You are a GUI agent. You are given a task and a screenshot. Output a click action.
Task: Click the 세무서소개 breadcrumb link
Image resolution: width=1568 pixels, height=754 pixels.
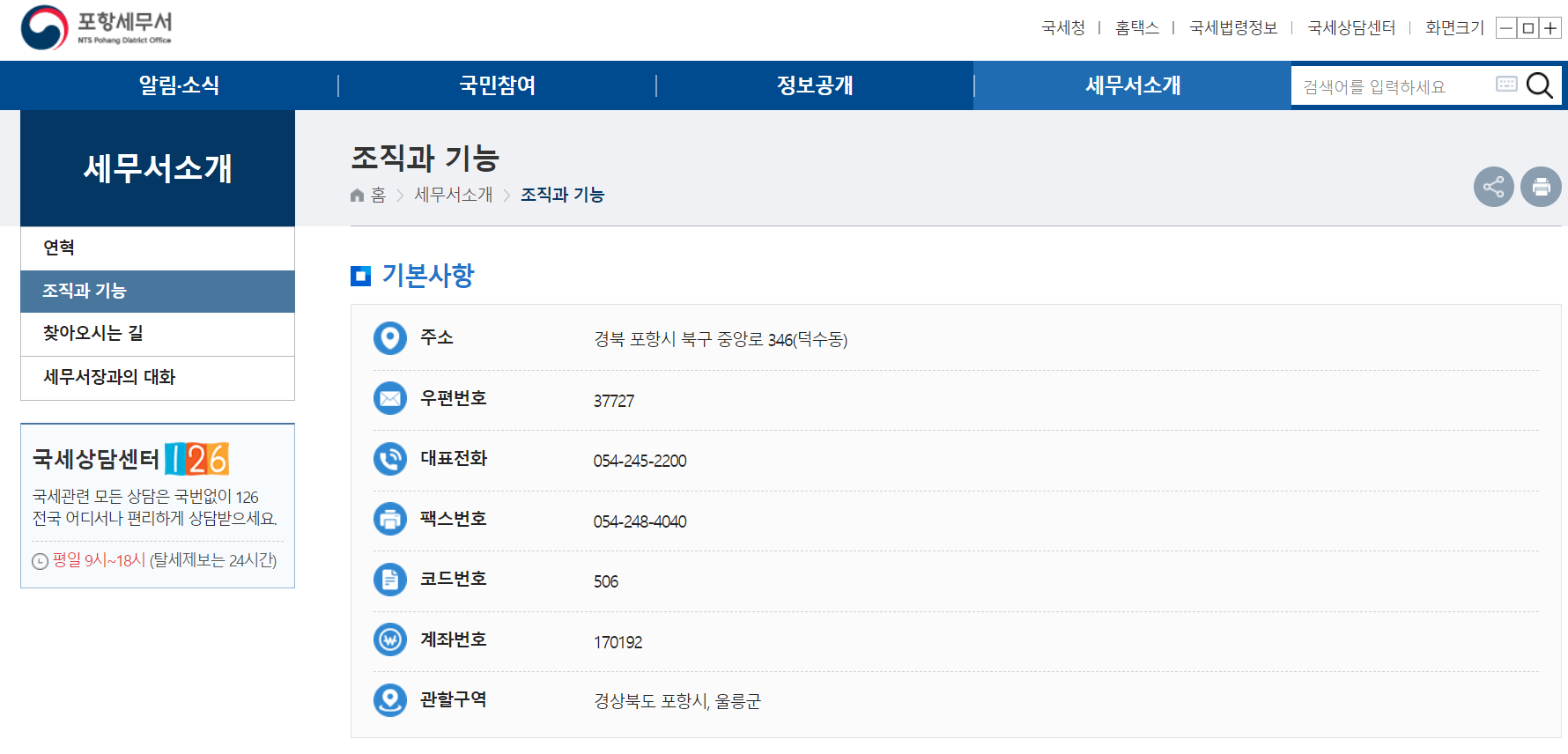[454, 196]
